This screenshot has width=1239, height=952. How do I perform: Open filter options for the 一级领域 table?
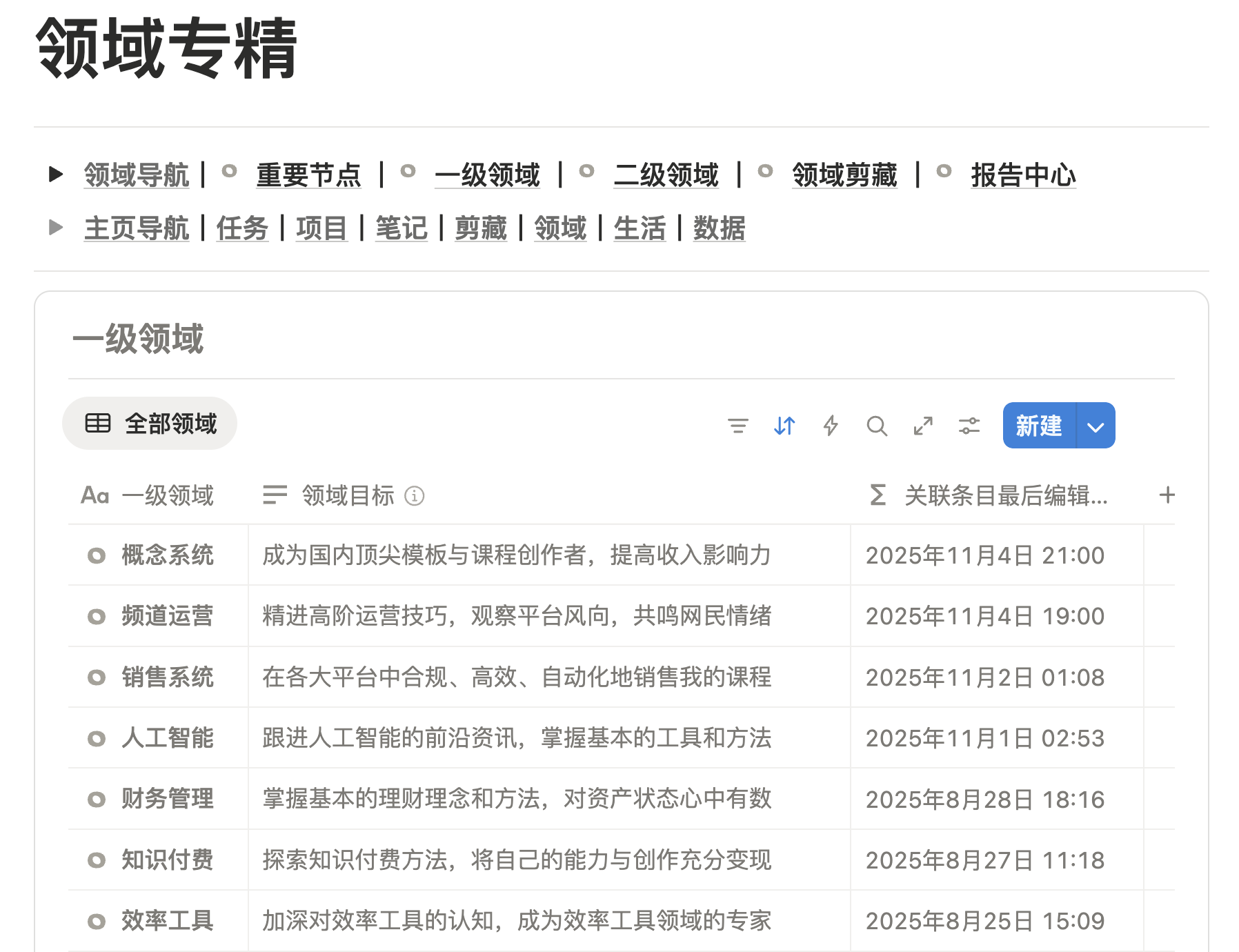coord(739,426)
